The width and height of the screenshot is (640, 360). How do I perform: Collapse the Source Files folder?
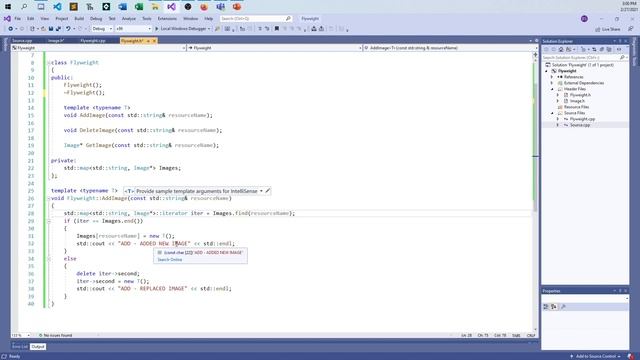(552, 113)
